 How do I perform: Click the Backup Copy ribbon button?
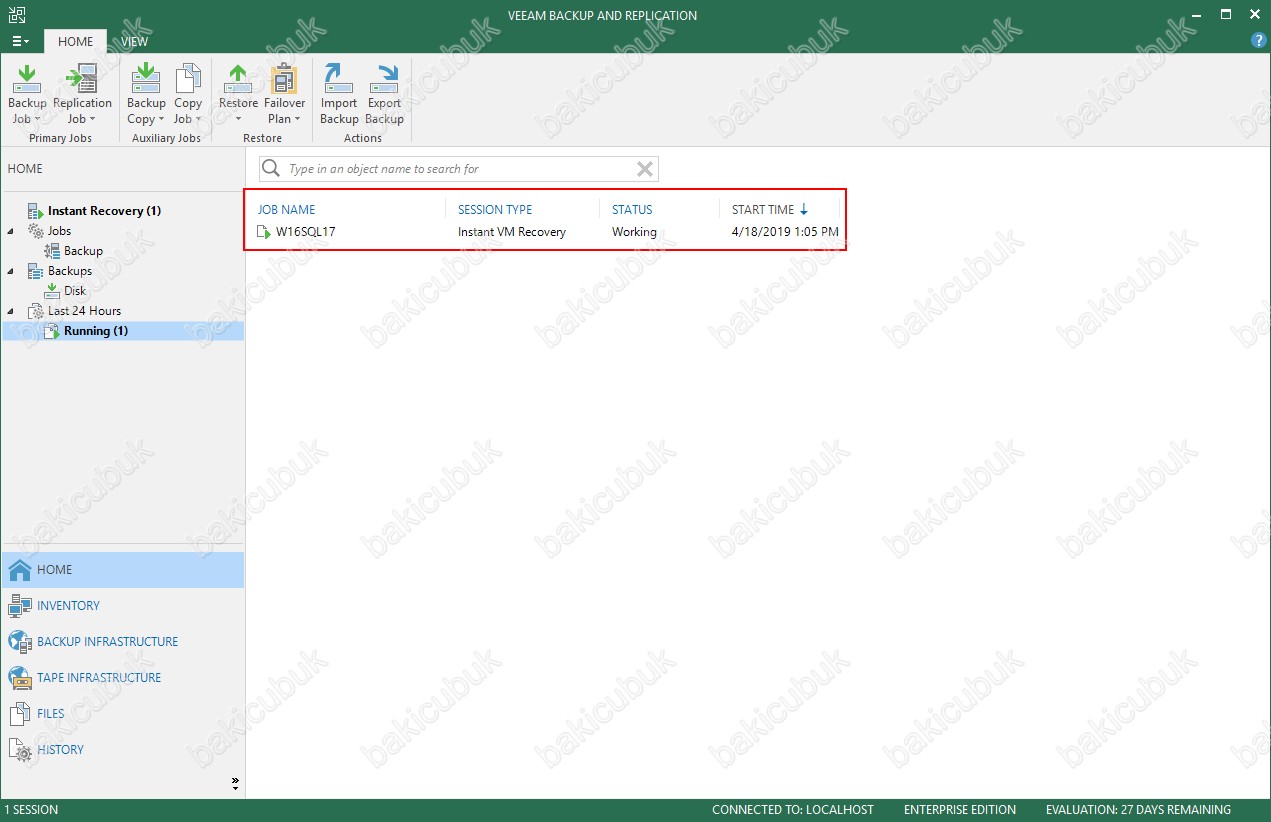146,94
